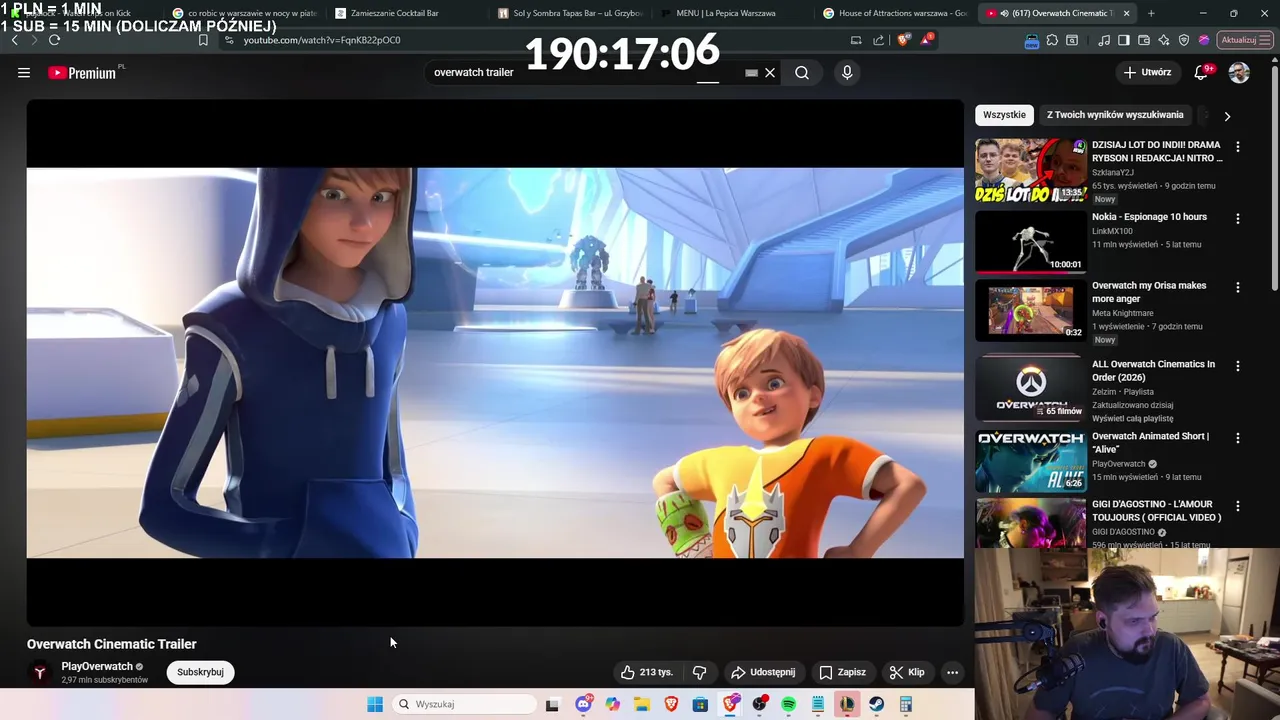Reload the page in browser

click(54, 40)
